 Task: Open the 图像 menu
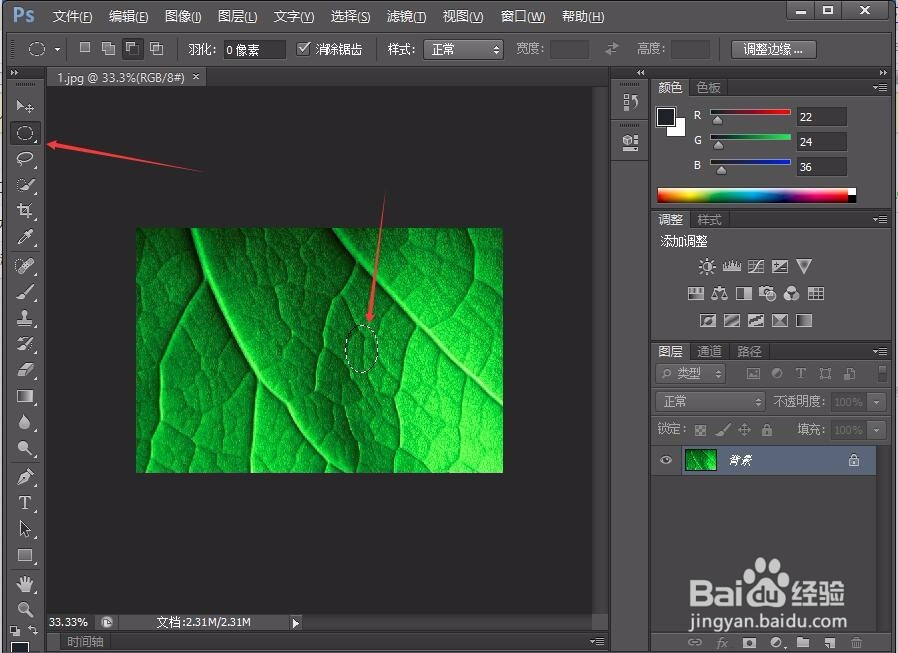coord(183,17)
